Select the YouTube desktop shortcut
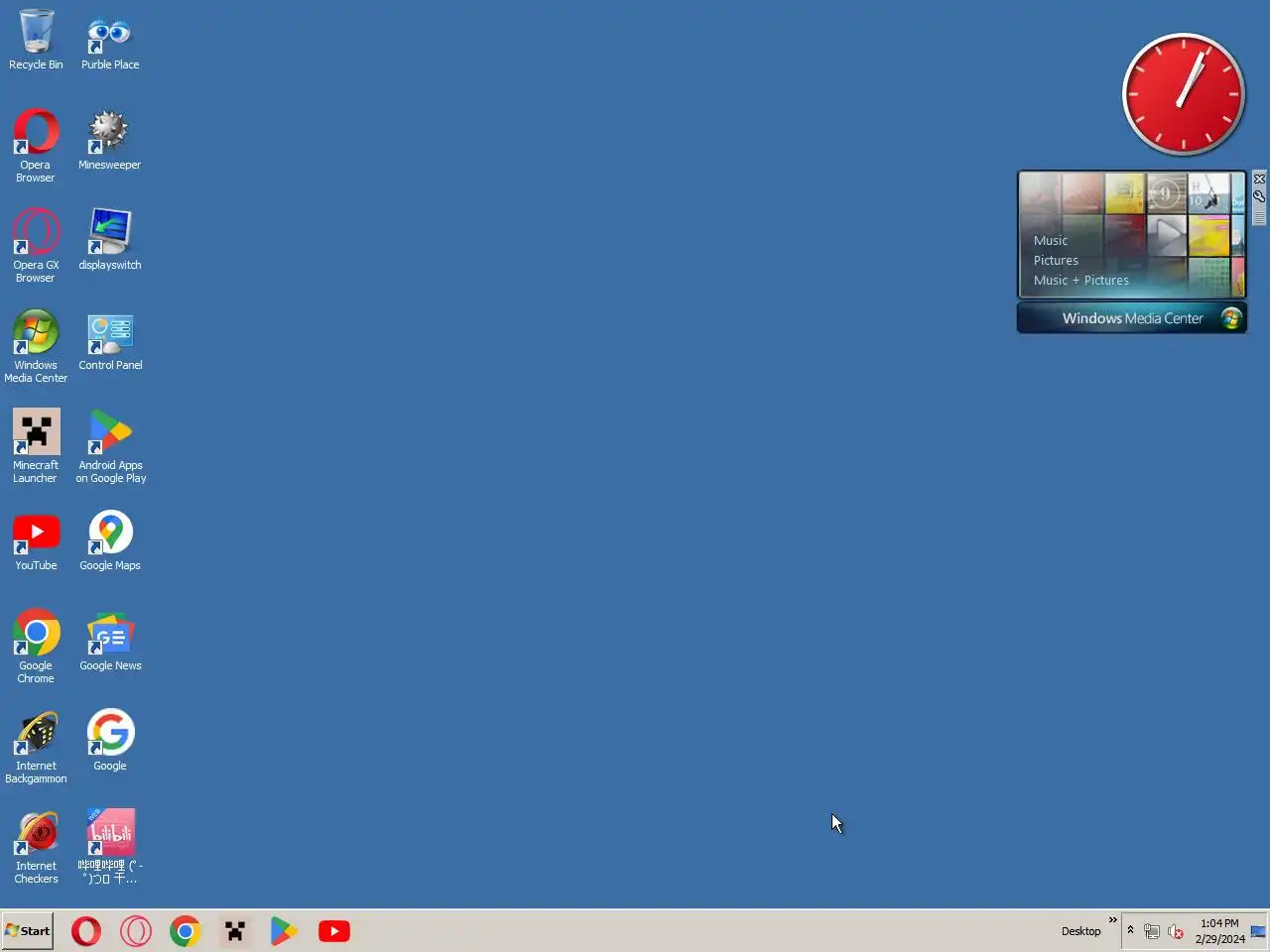The image size is (1270, 952). (36, 541)
